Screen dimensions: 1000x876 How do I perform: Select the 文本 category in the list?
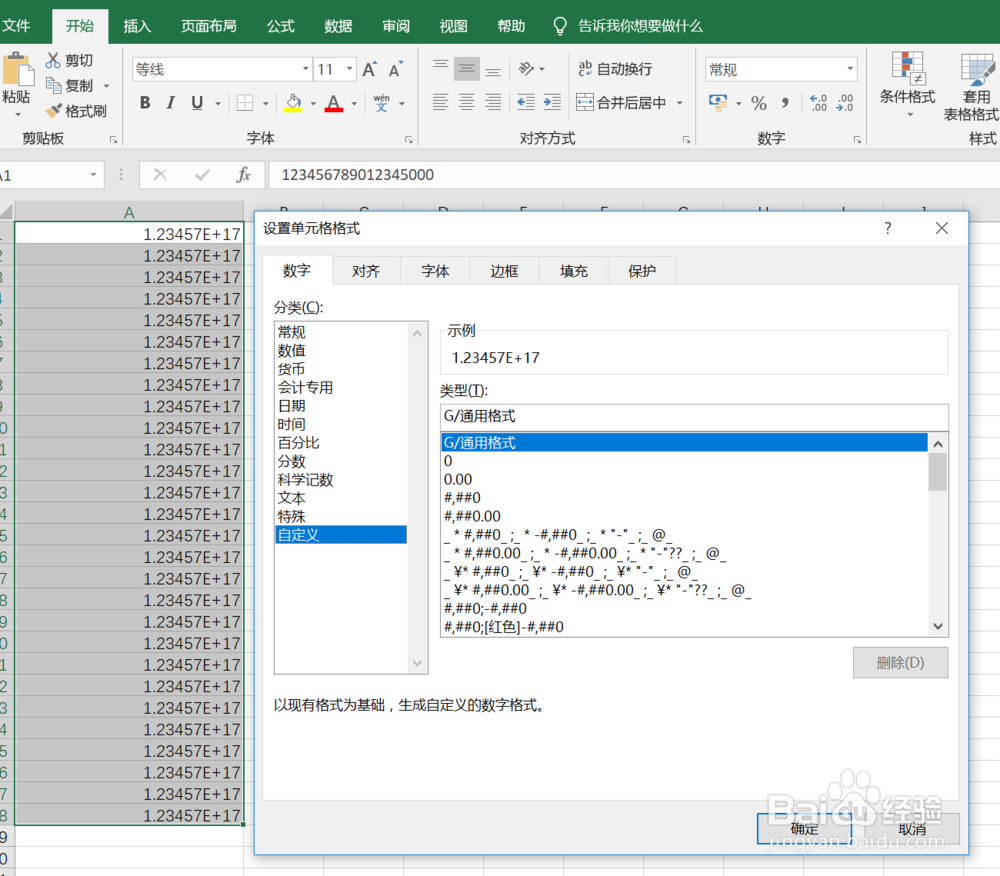click(291, 498)
